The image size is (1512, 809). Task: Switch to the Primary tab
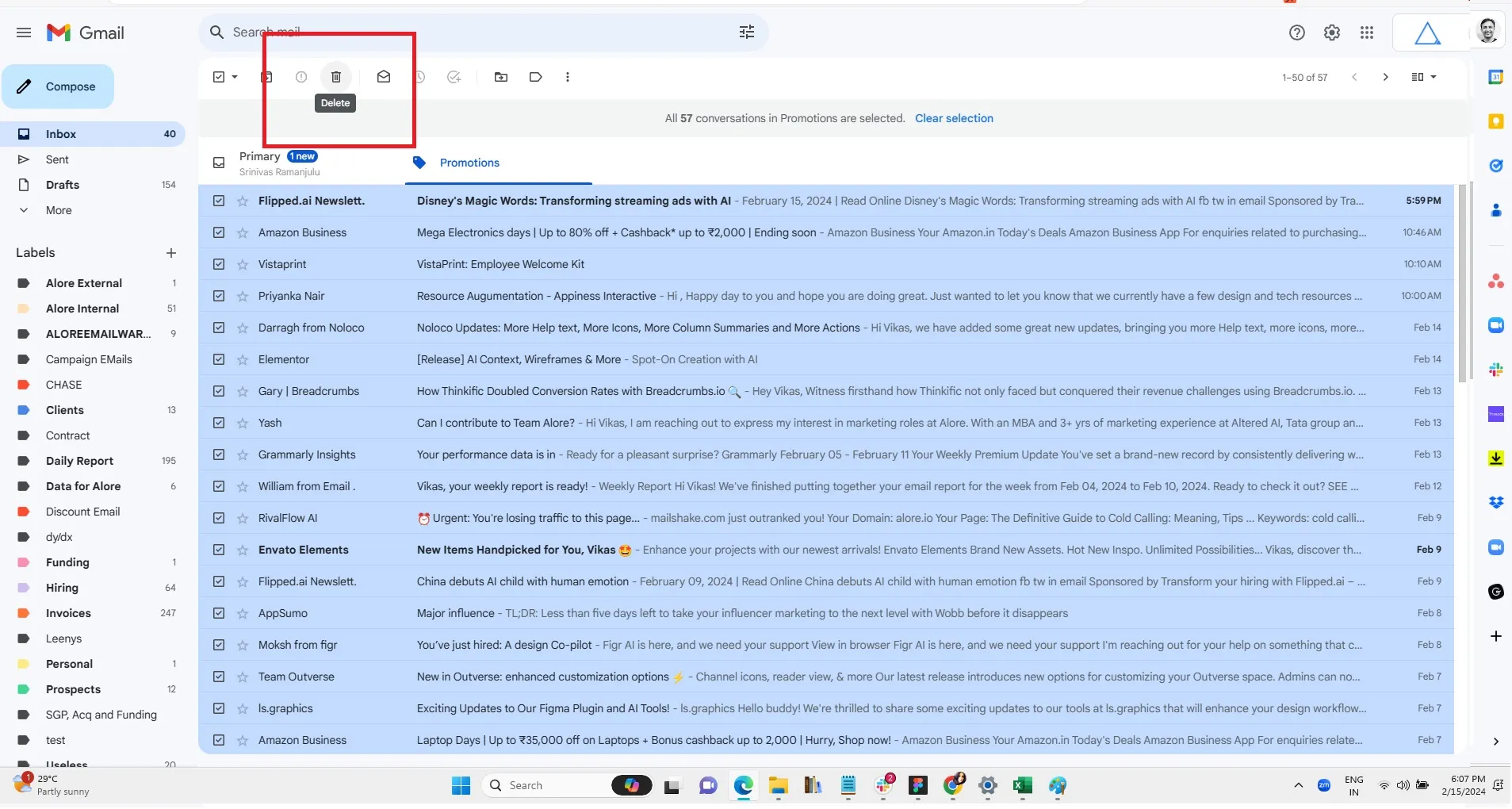(x=301, y=163)
